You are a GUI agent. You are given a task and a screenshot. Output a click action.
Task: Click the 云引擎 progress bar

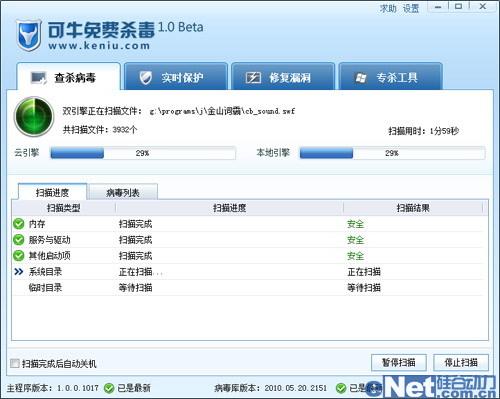(x=143, y=153)
